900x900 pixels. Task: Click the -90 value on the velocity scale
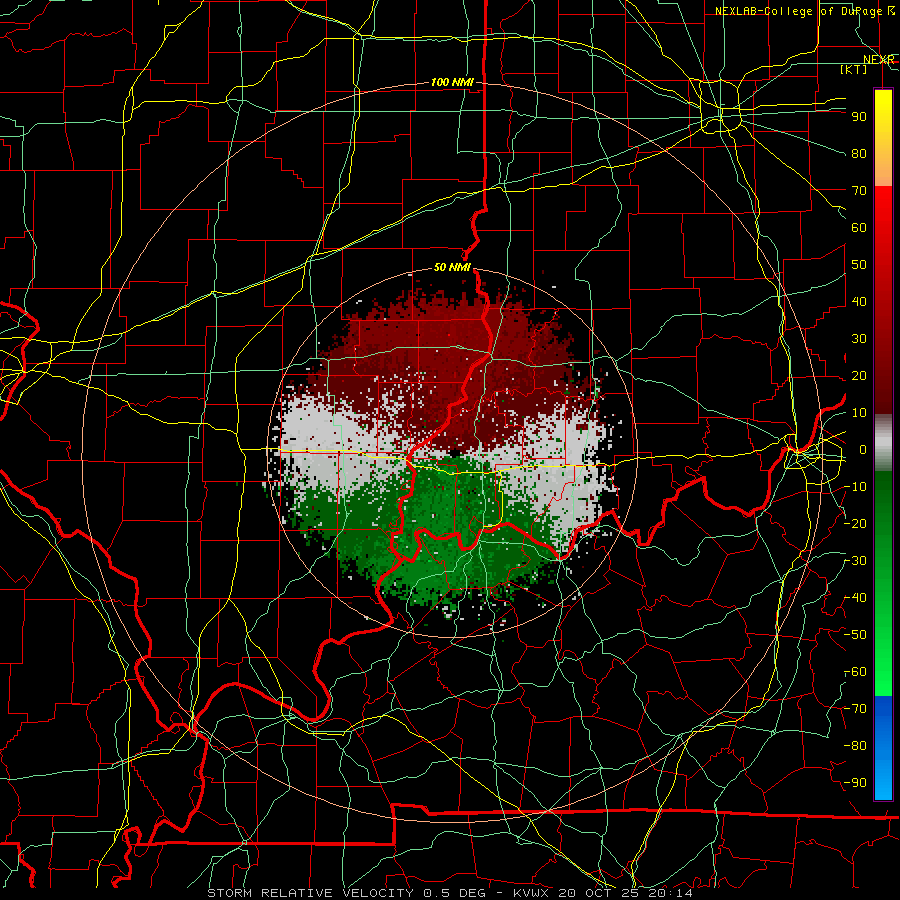[856, 783]
